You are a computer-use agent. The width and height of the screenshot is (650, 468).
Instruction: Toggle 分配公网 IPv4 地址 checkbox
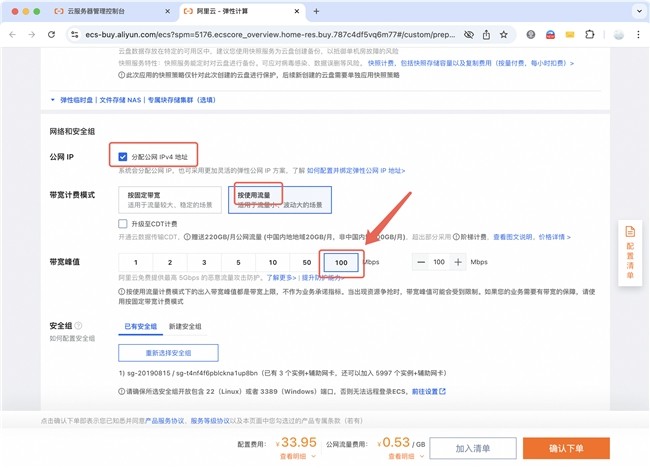(123, 156)
